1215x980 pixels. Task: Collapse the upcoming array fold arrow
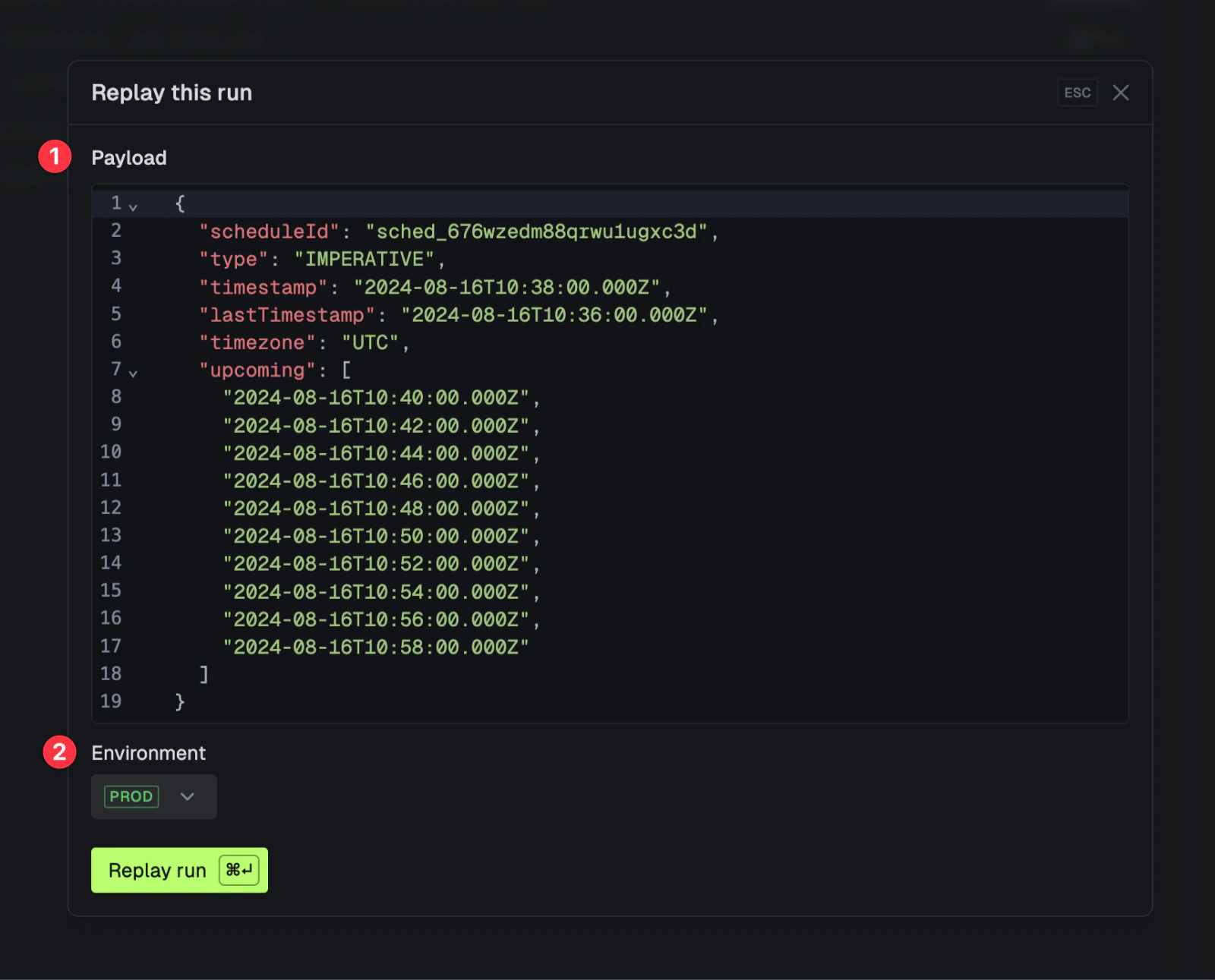133,373
